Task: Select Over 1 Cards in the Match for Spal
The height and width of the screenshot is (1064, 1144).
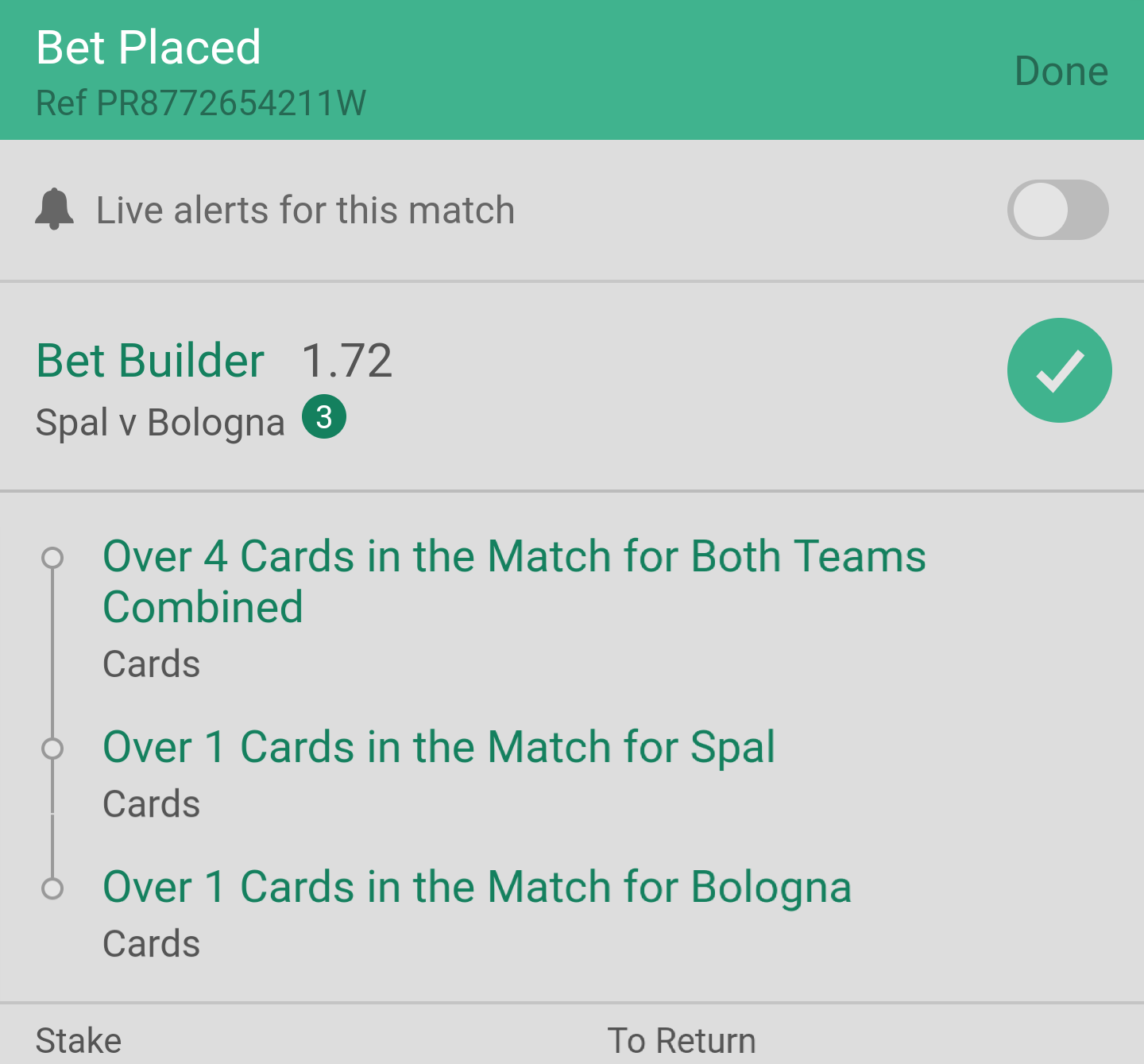Action: click(439, 748)
